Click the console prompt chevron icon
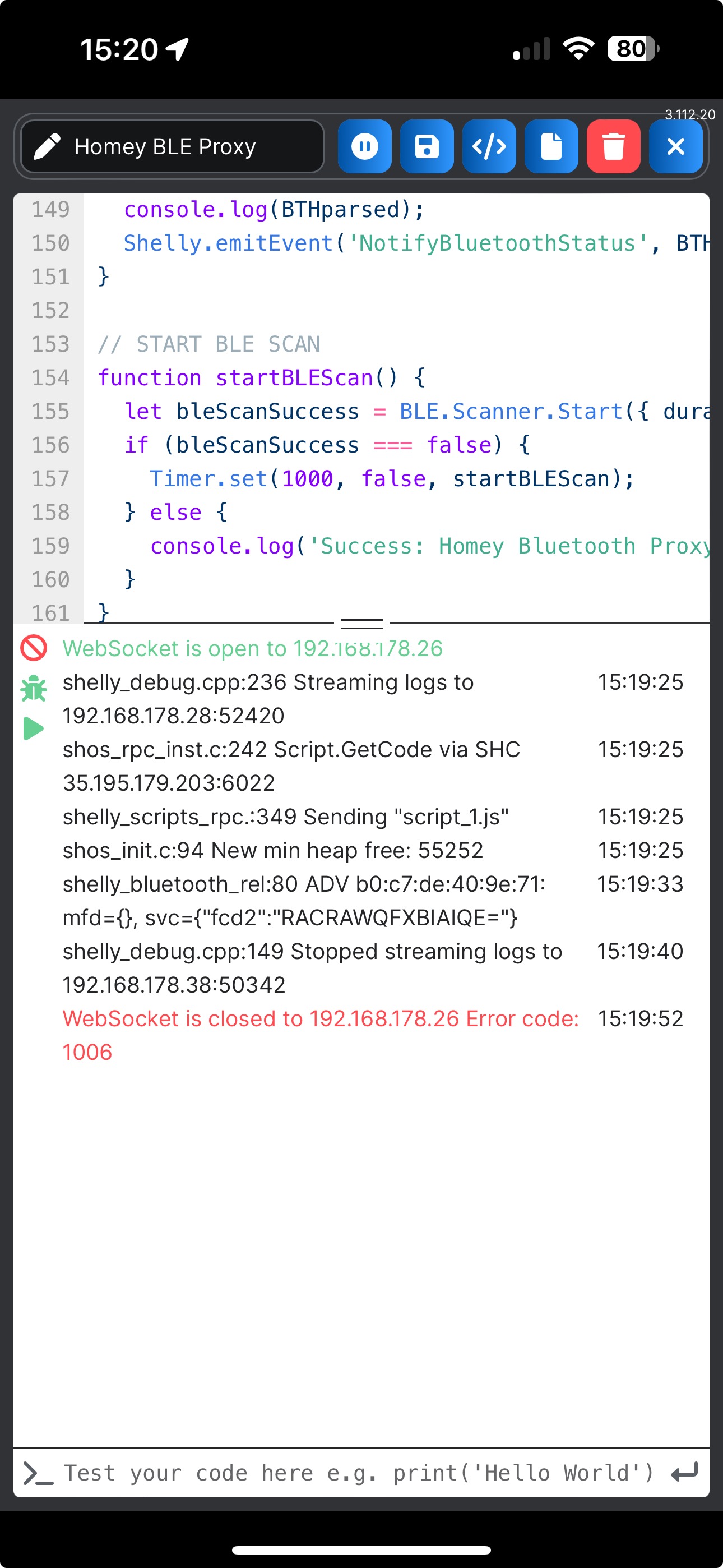Image resolution: width=723 pixels, height=1568 pixels. [x=38, y=1473]
